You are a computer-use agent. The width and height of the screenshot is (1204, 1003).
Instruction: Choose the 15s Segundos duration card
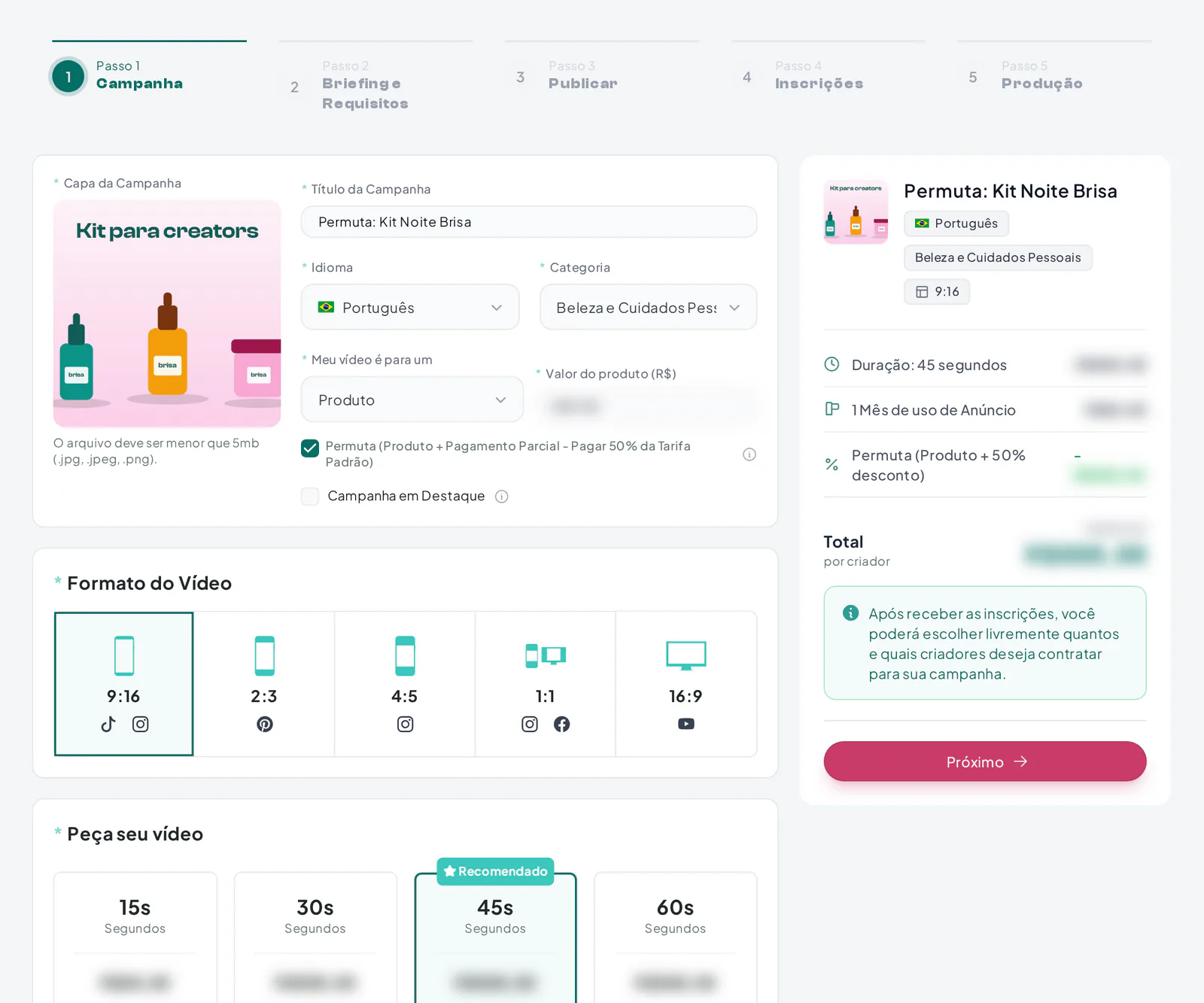point(135,938)
